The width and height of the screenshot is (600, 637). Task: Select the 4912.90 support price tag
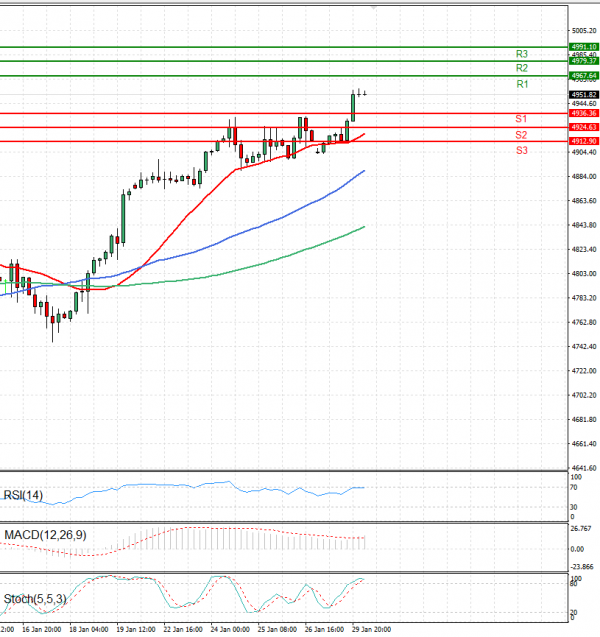click(584, 141)
